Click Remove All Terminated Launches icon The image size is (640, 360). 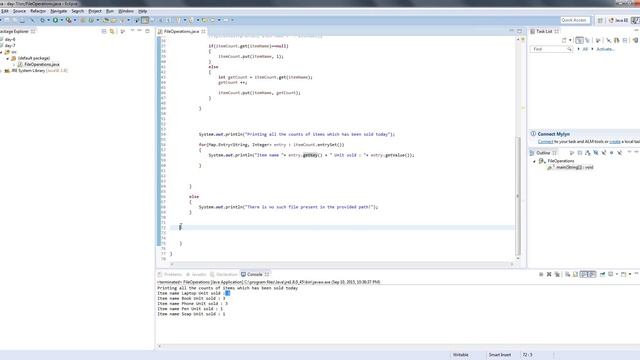557,274
